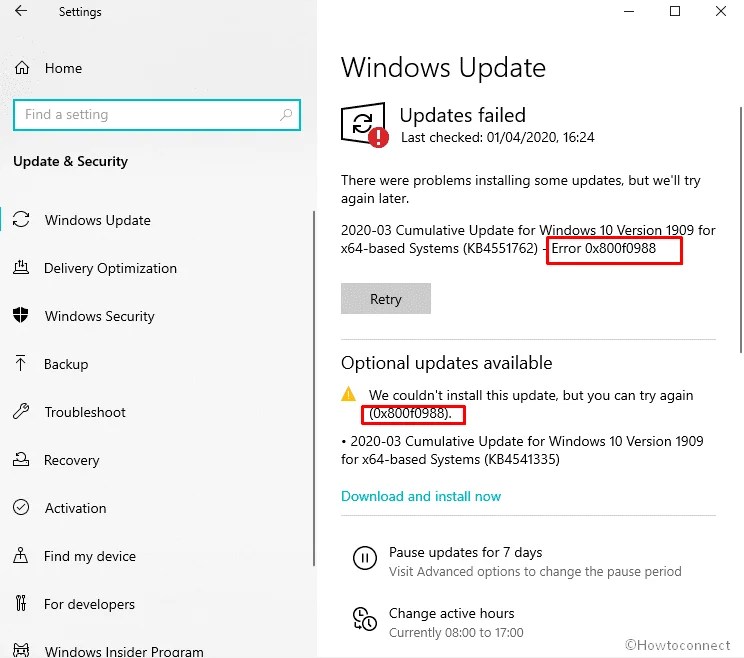Image resolution: width=744 pixels, height=658 pixels.
Task: Open Delivery Optimization settings
Action: coord(110,268)
